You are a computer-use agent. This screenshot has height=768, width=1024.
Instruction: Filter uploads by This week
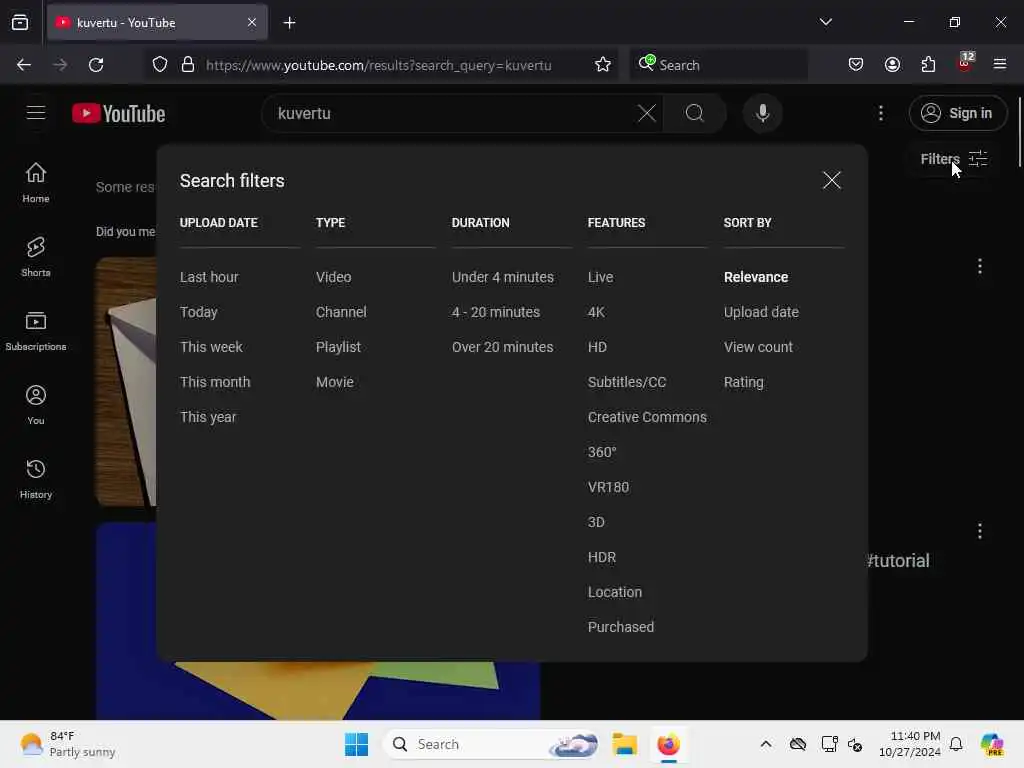click(211, 347)
